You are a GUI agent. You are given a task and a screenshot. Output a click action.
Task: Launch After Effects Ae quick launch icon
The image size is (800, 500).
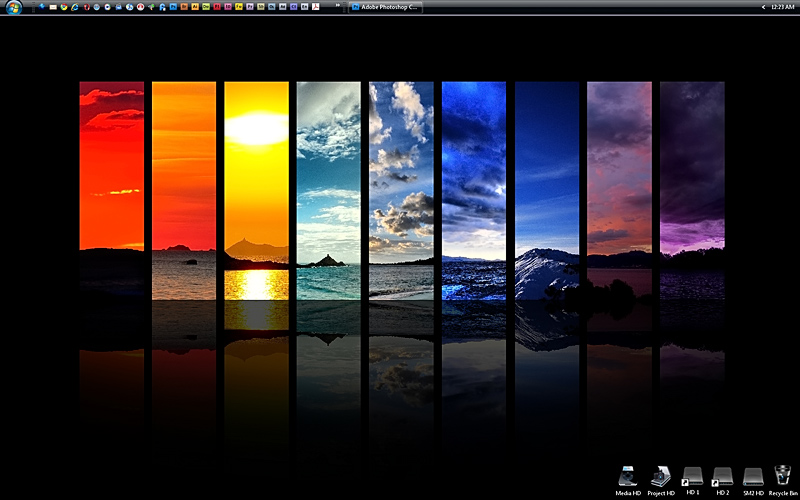pyautogui.click(x=283, y=7)
